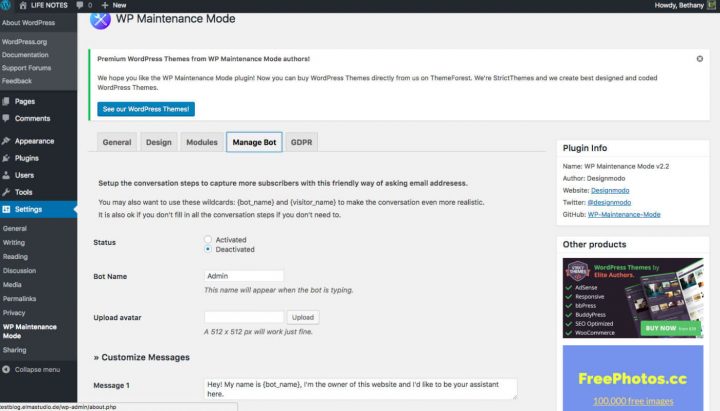The height and width of the screenshot is (411, 720).
Task: Click the BUY NOW button in ad
Action: pos(670,328)
